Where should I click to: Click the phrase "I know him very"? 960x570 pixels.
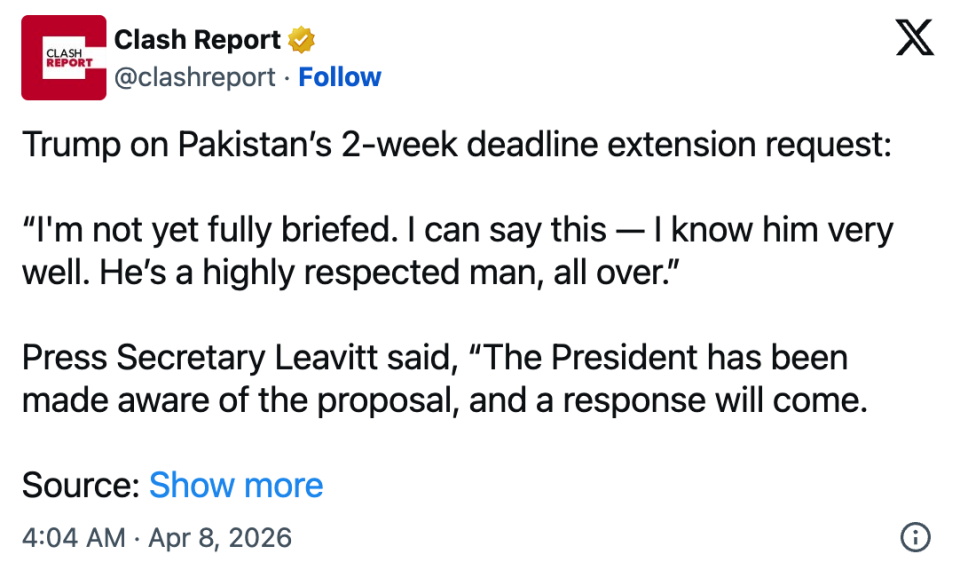click(x=772, y=230)
